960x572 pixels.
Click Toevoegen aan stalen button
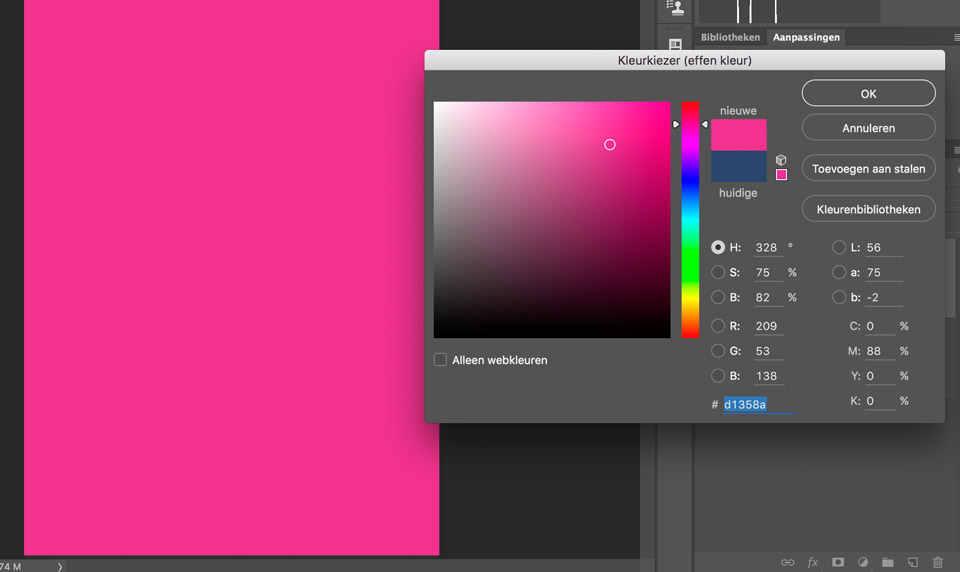869,169
